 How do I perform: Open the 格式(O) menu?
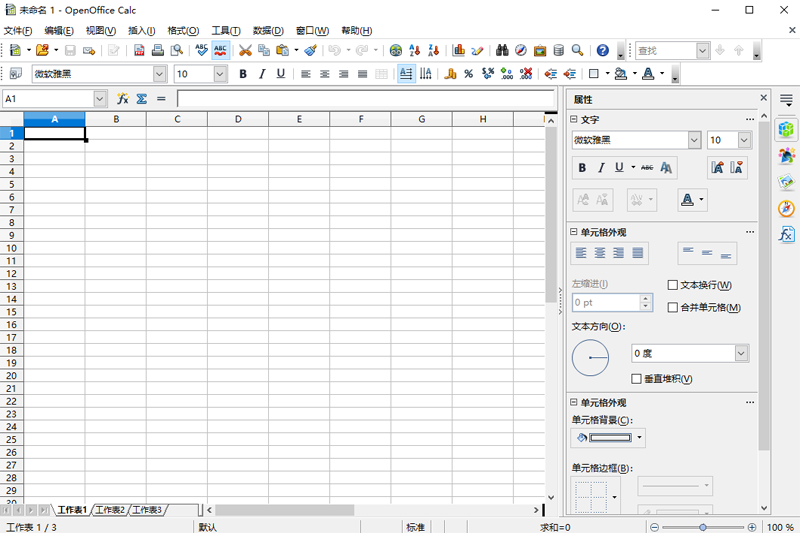(183, 31)
